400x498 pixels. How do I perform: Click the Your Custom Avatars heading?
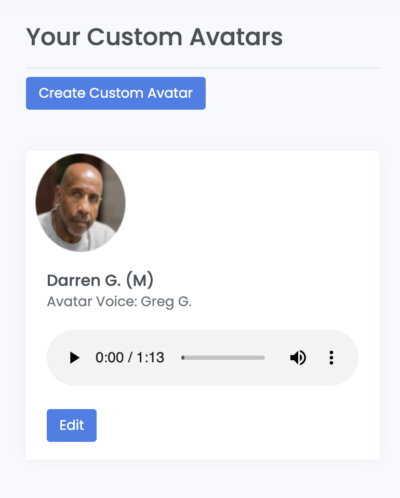pyautogui.click(x=154, y=37)
